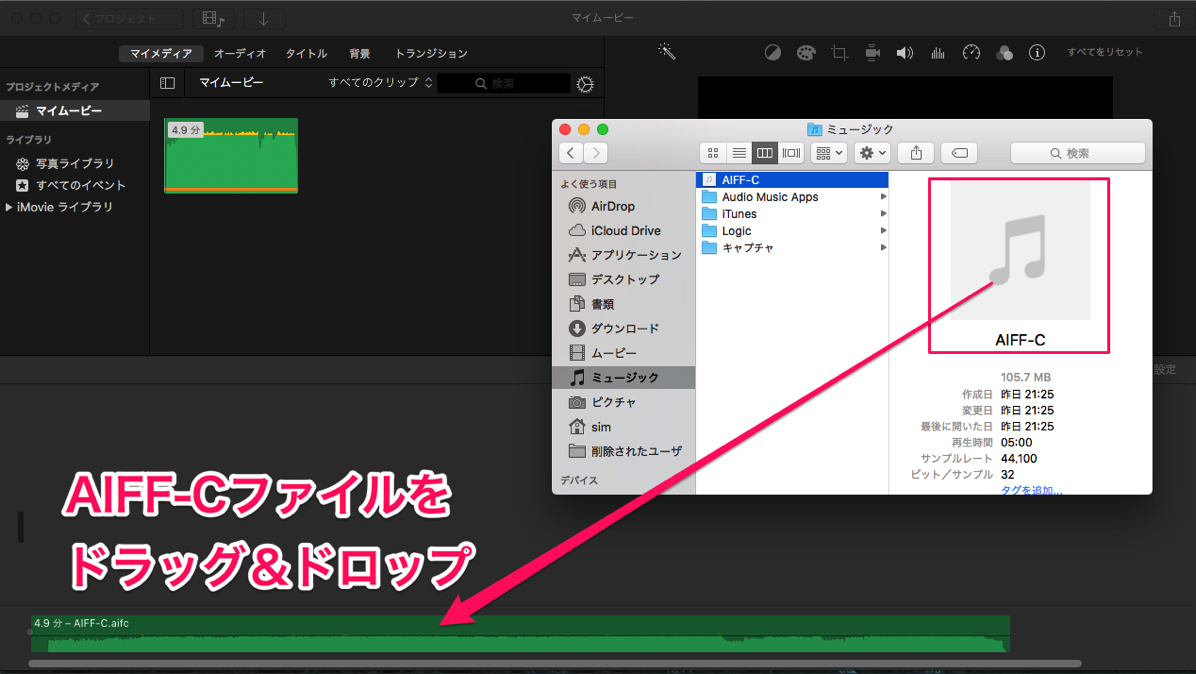Expand キャプチャ folder arrow
The height and width of the screenshot is (674, 1196).
tap(883, 248)
